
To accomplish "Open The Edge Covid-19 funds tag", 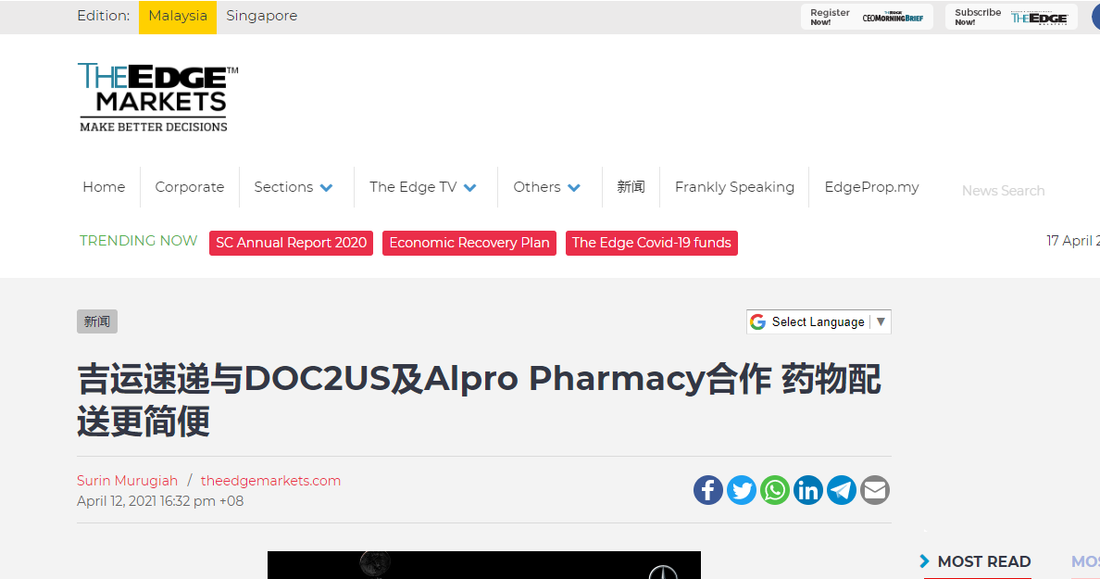I will 652,243.
